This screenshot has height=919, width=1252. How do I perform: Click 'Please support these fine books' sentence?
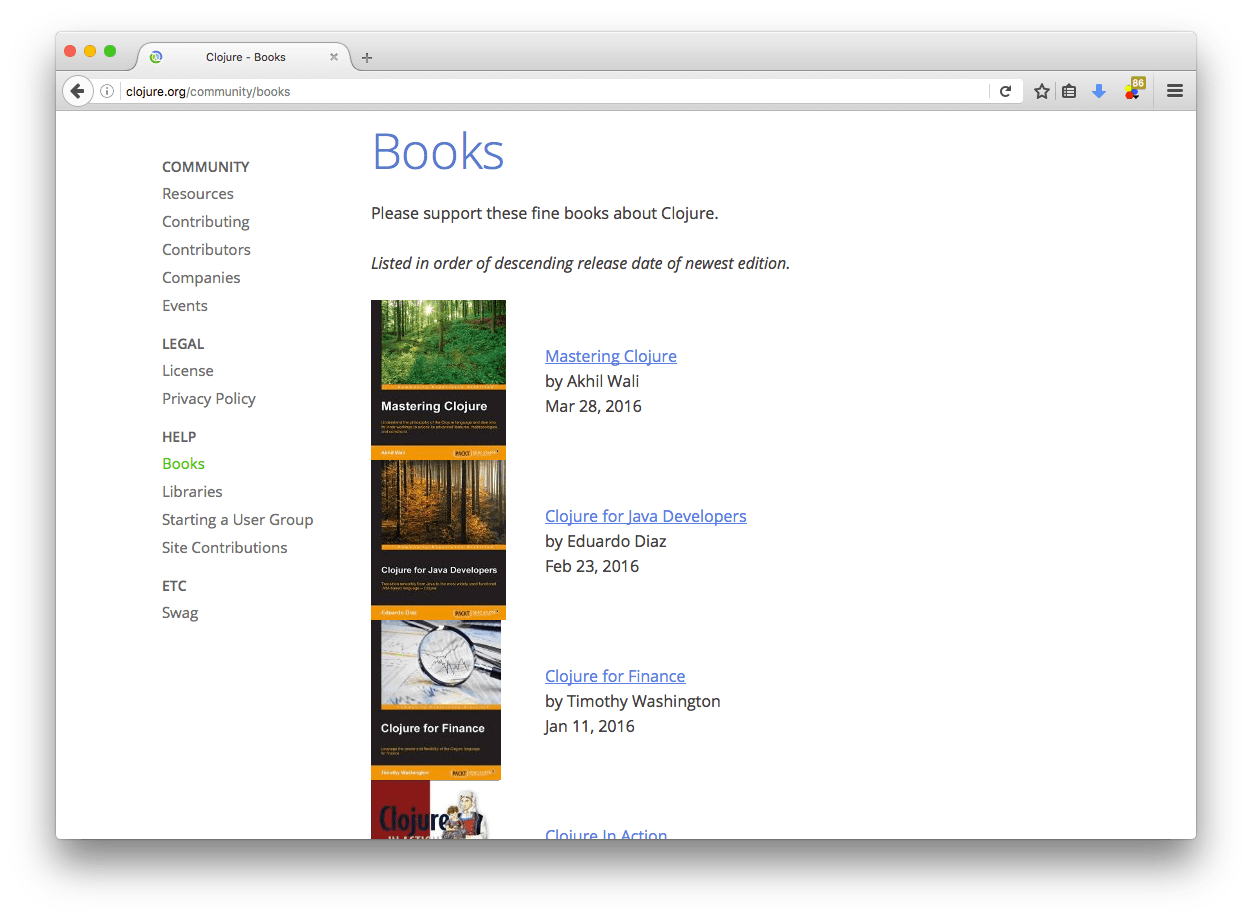click(545, 213)
